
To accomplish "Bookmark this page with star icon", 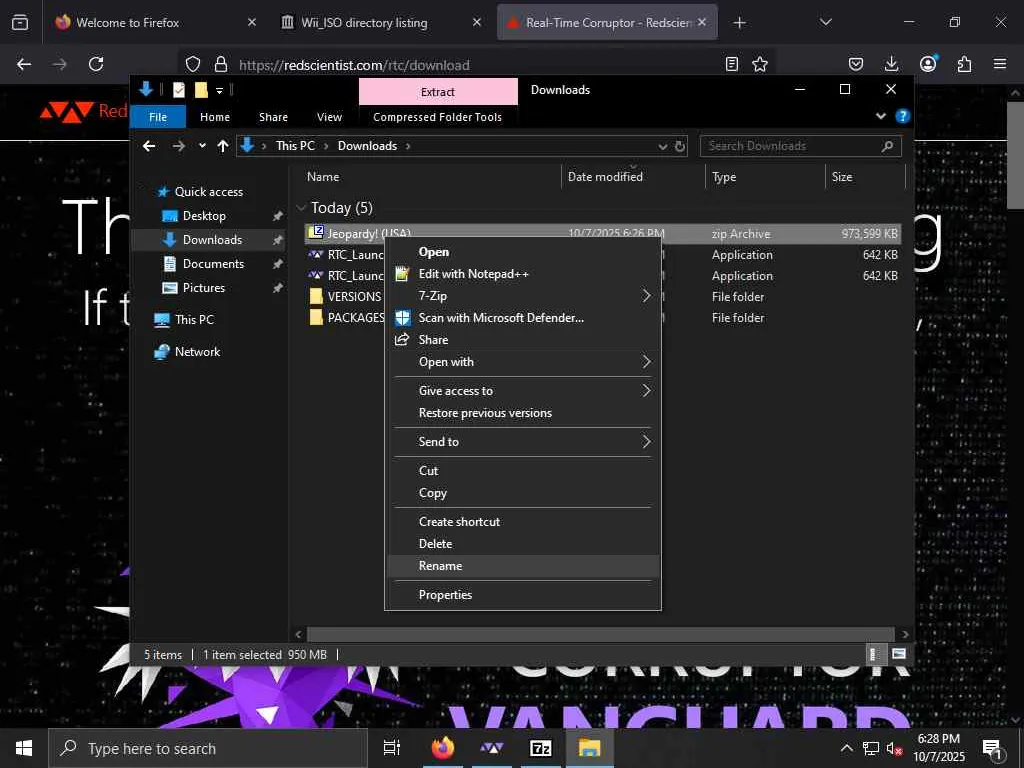I will click(760, 64).
